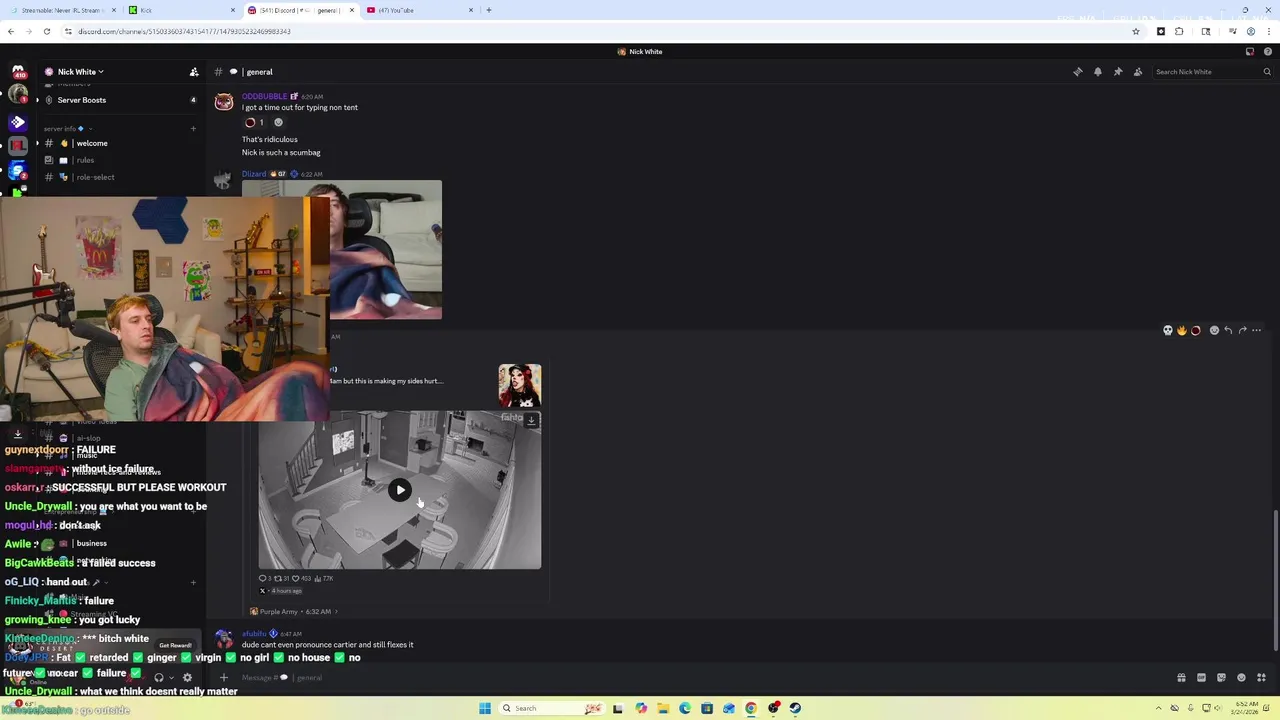Open Discord help icon
Image resolution: width=1280 pixels, height=720 pixels.
(x=1268, y=52)
